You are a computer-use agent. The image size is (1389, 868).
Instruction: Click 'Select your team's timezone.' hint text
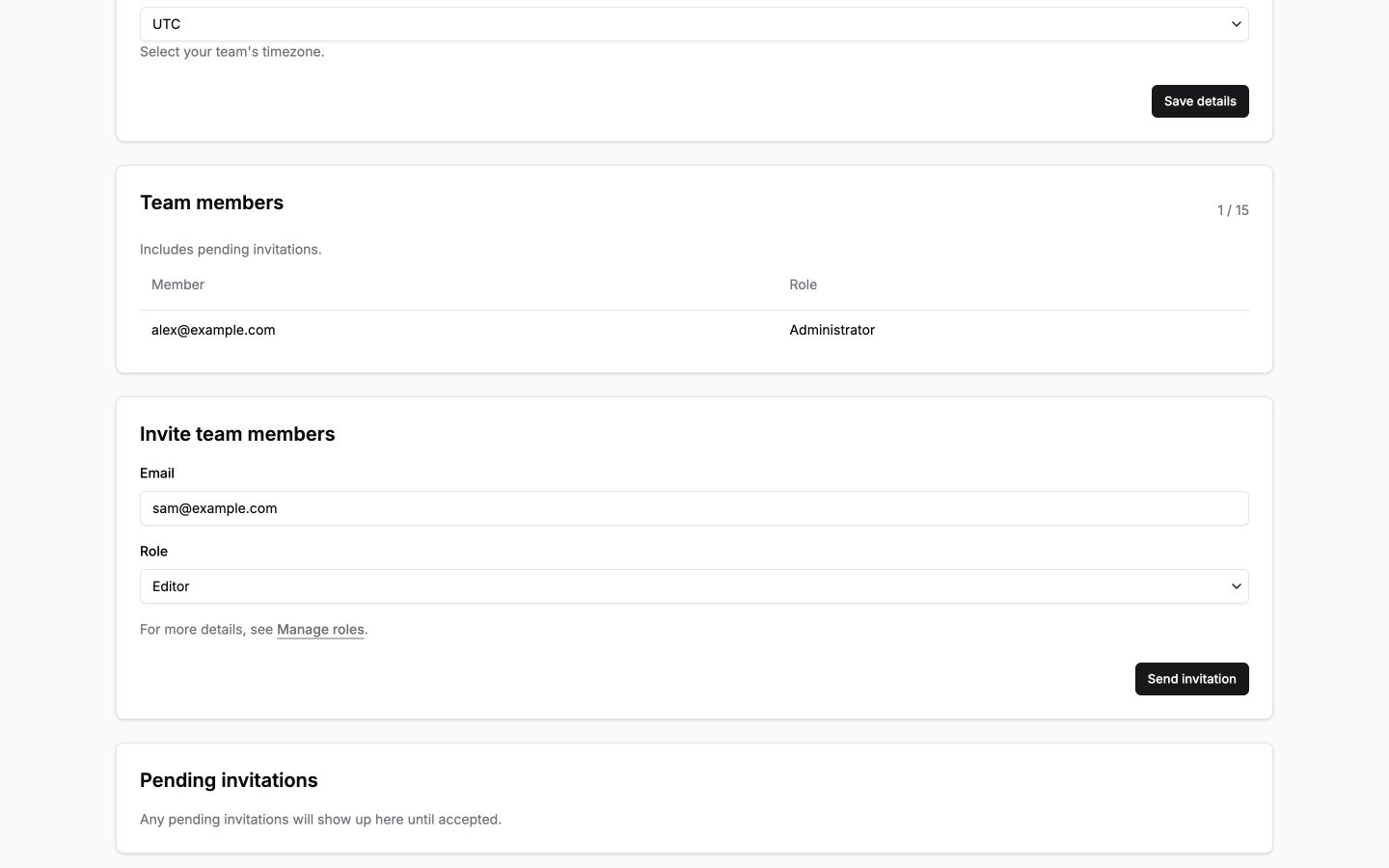click(x=231, y=52)
